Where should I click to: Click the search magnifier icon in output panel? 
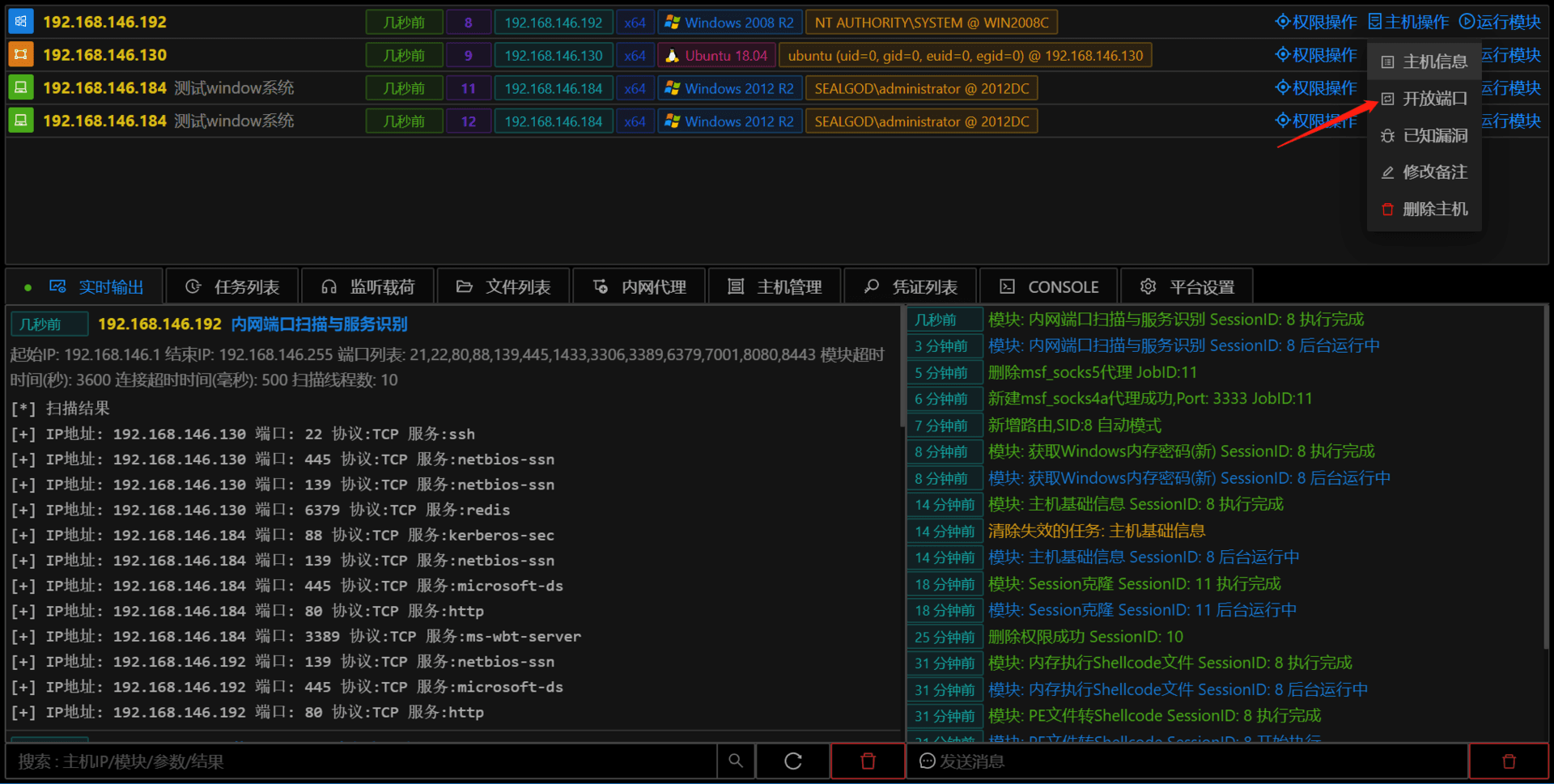[x=736, y=761]
